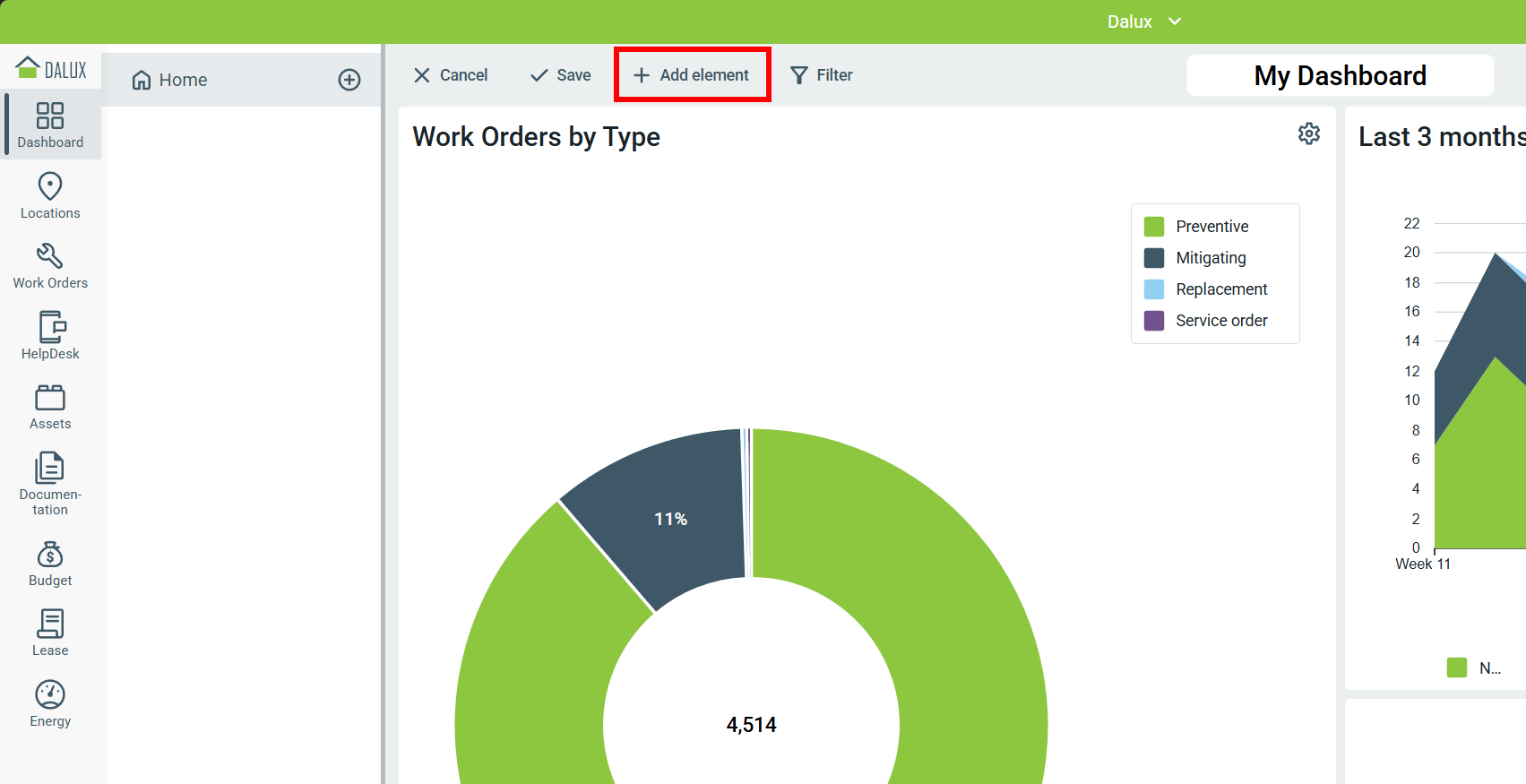Open the Locations module in sidebar
The width and height of the screenshot is (1526, 784).
pos(50,195)
